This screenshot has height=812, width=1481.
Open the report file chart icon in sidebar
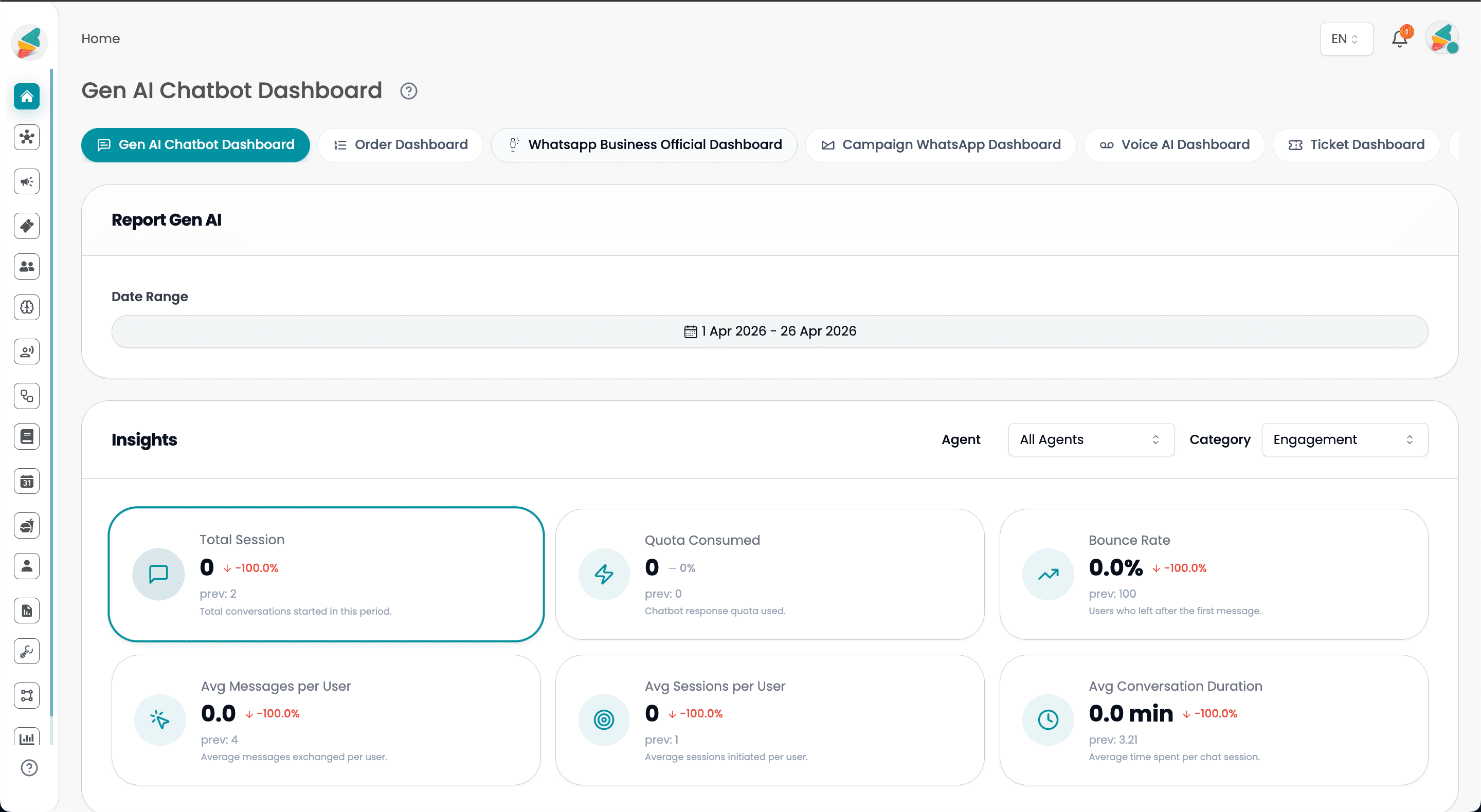pos(27,611)
